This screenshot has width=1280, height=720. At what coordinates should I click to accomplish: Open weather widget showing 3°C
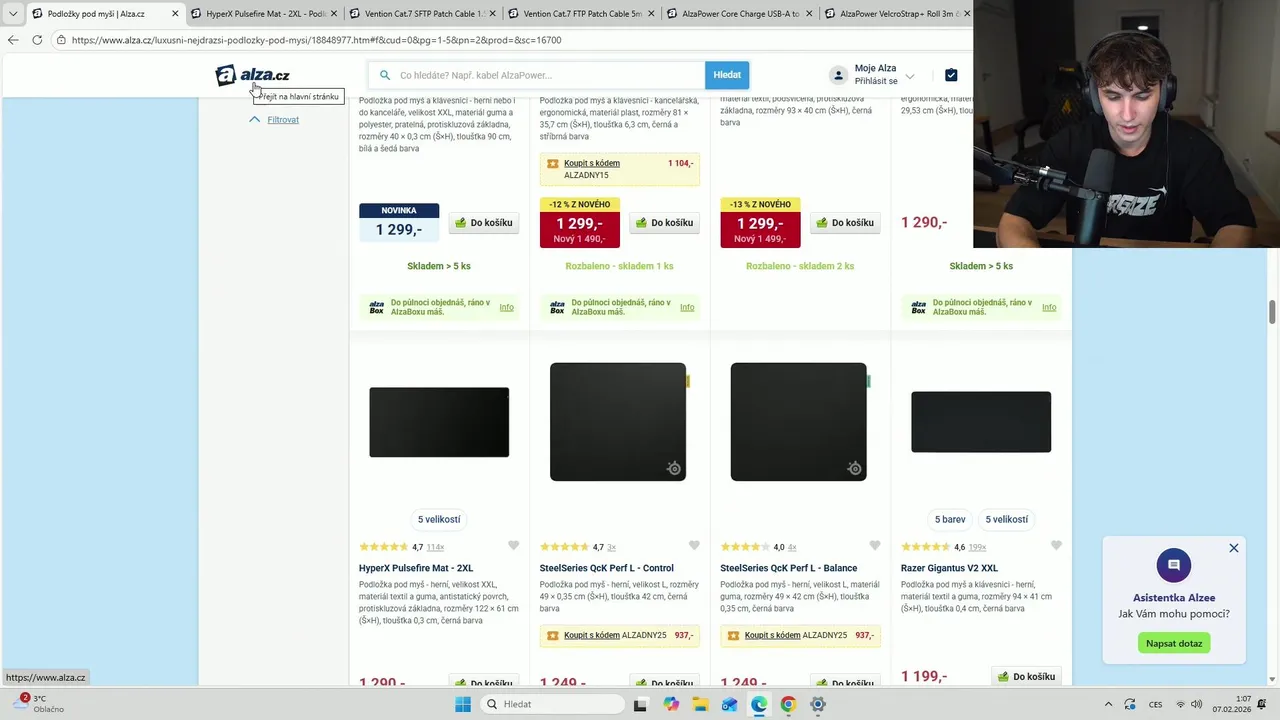(40, 704)
